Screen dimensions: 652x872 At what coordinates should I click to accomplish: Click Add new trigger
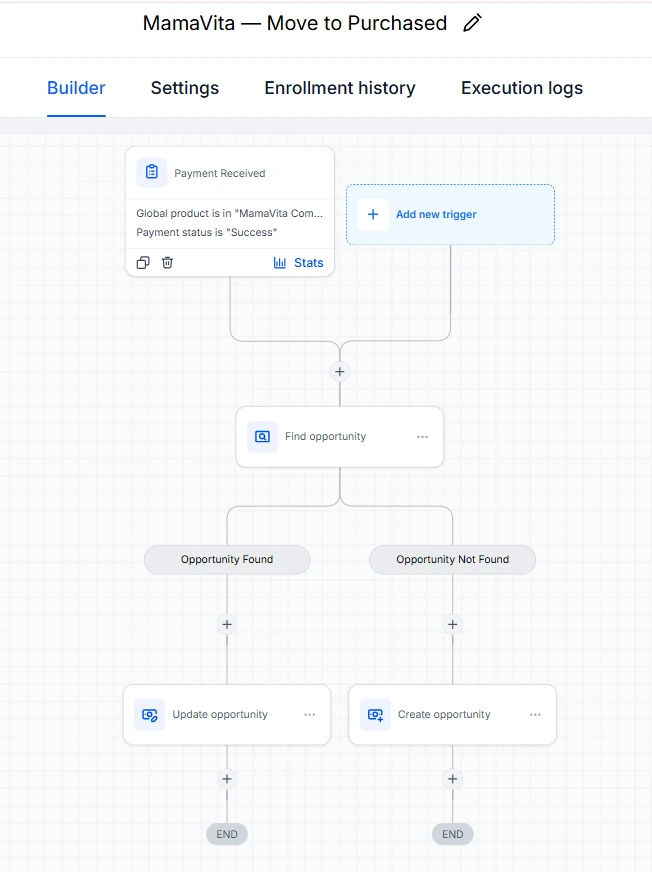(451, 215)
